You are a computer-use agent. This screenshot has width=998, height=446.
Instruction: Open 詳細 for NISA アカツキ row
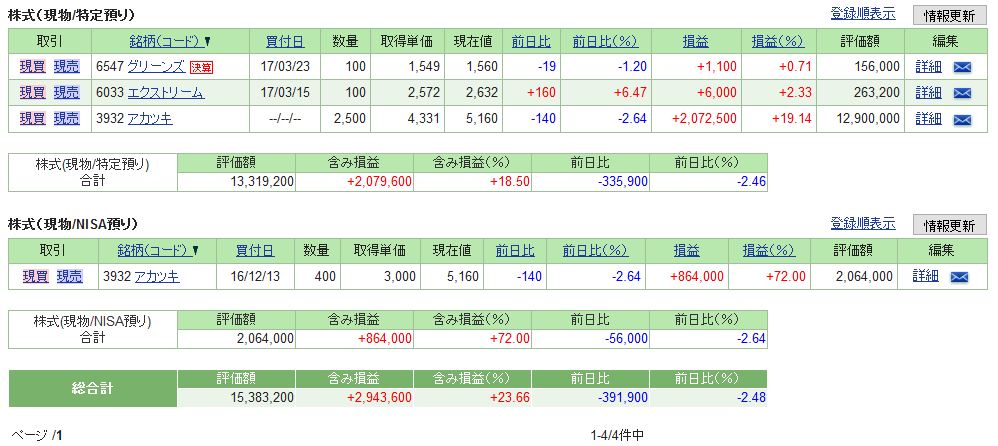(x=925, y=276)
